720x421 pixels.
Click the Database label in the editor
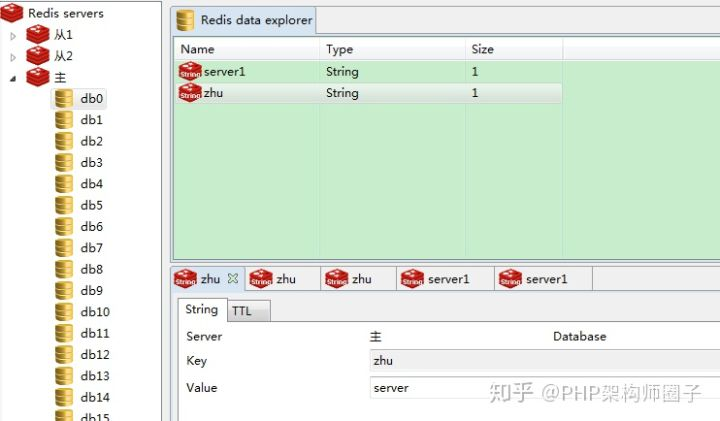[579, 337]
